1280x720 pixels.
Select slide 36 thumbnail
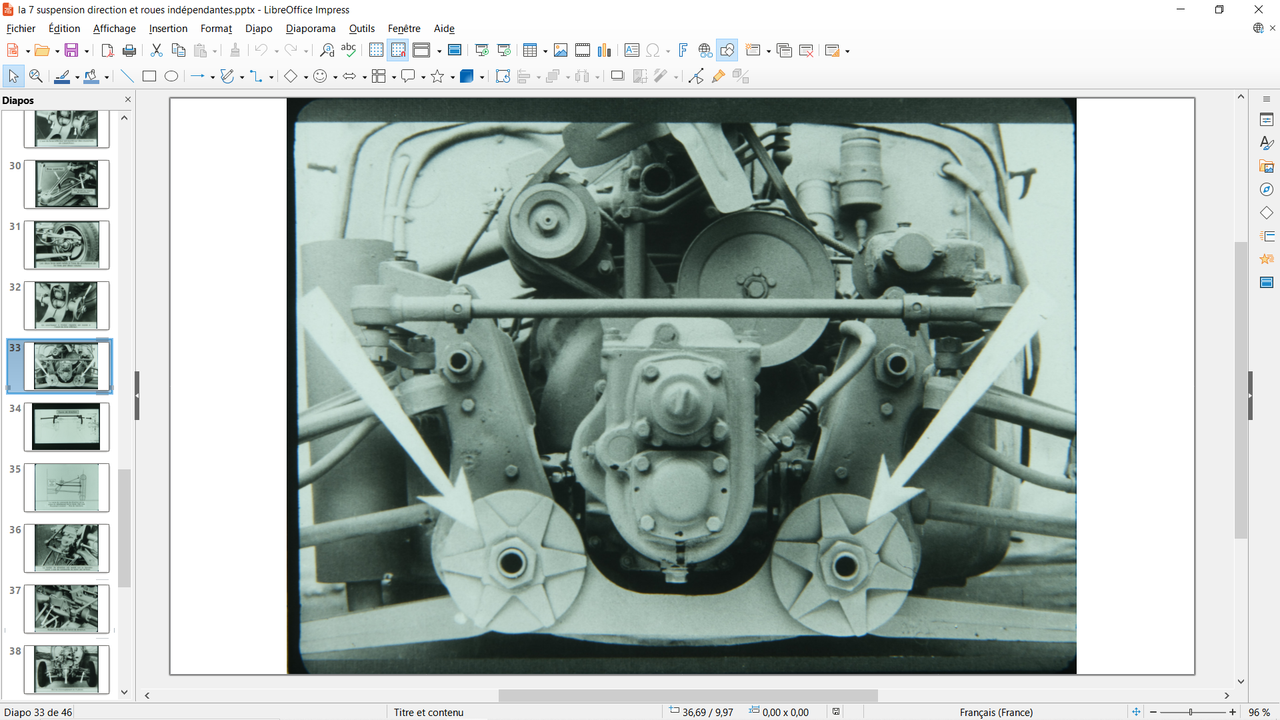click(x=67, y=548)
